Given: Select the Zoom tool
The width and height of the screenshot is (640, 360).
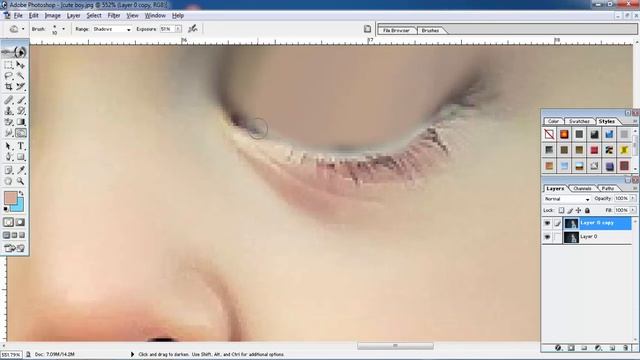Looking at the screenshot, I should 20,181.
